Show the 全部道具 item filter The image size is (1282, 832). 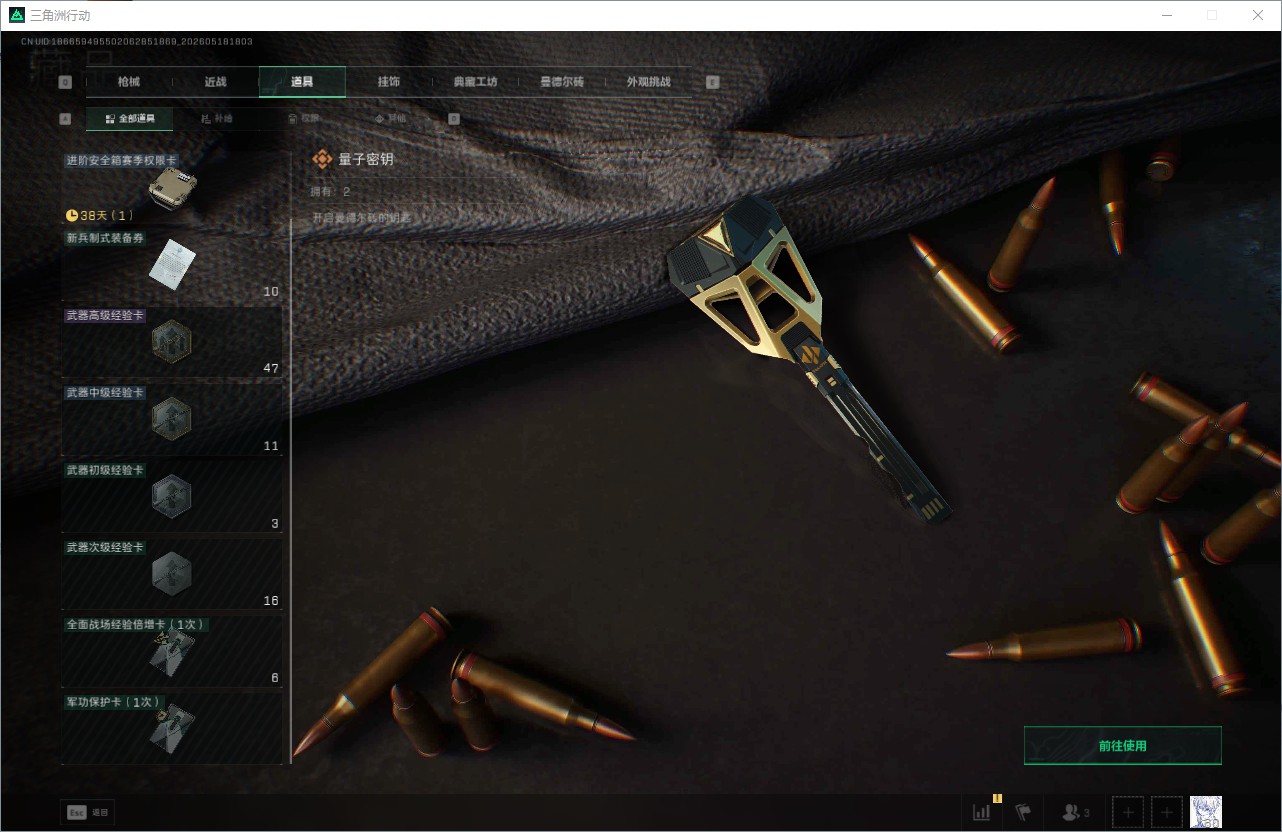[x=130, y=119]
